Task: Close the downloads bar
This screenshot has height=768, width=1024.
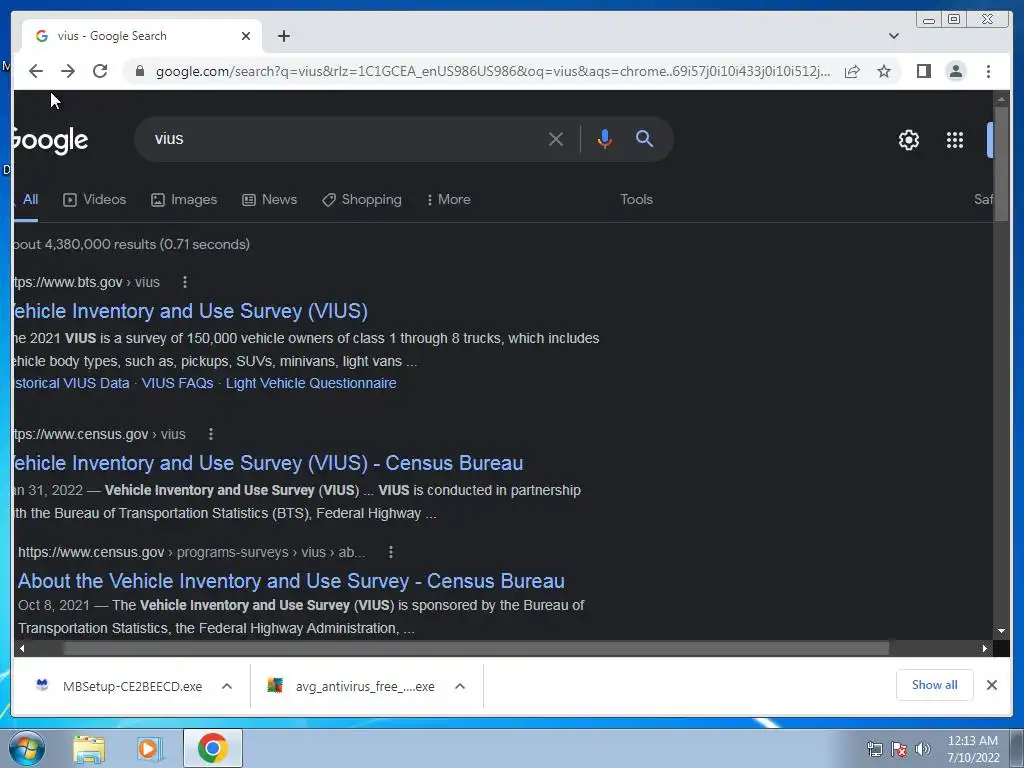Action: coord(991,685)
